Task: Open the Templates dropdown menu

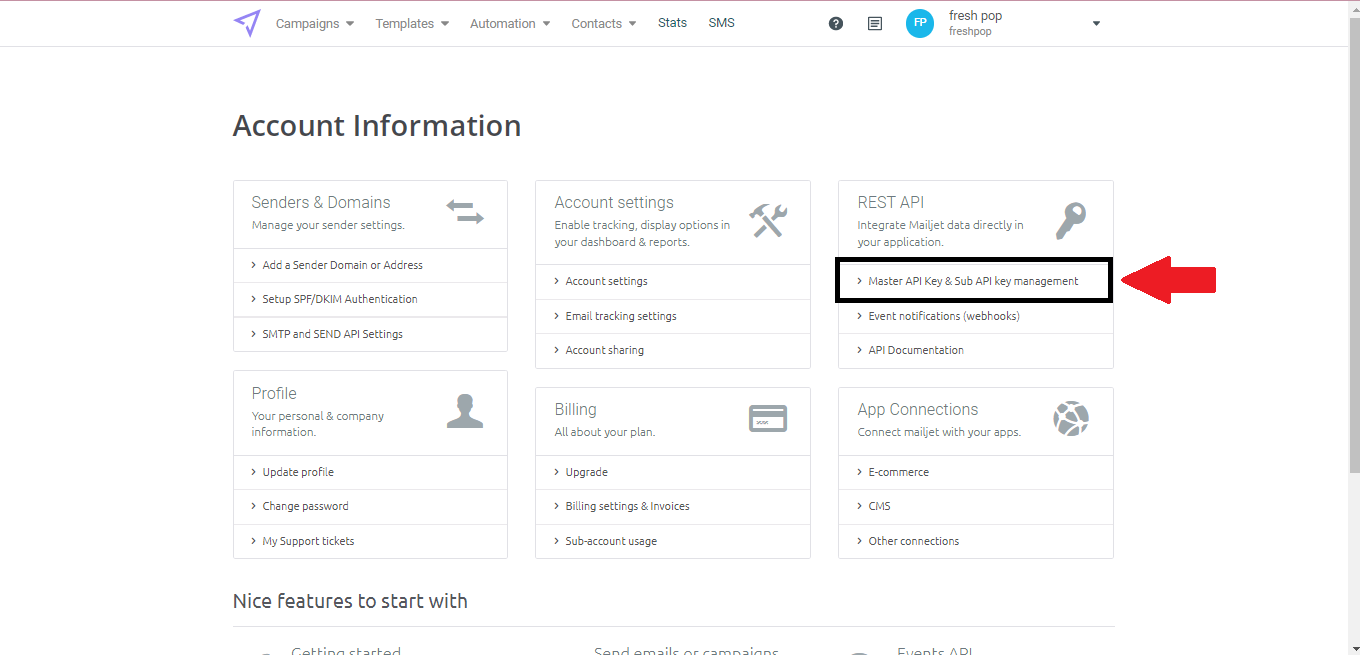Action: (412, 23)
